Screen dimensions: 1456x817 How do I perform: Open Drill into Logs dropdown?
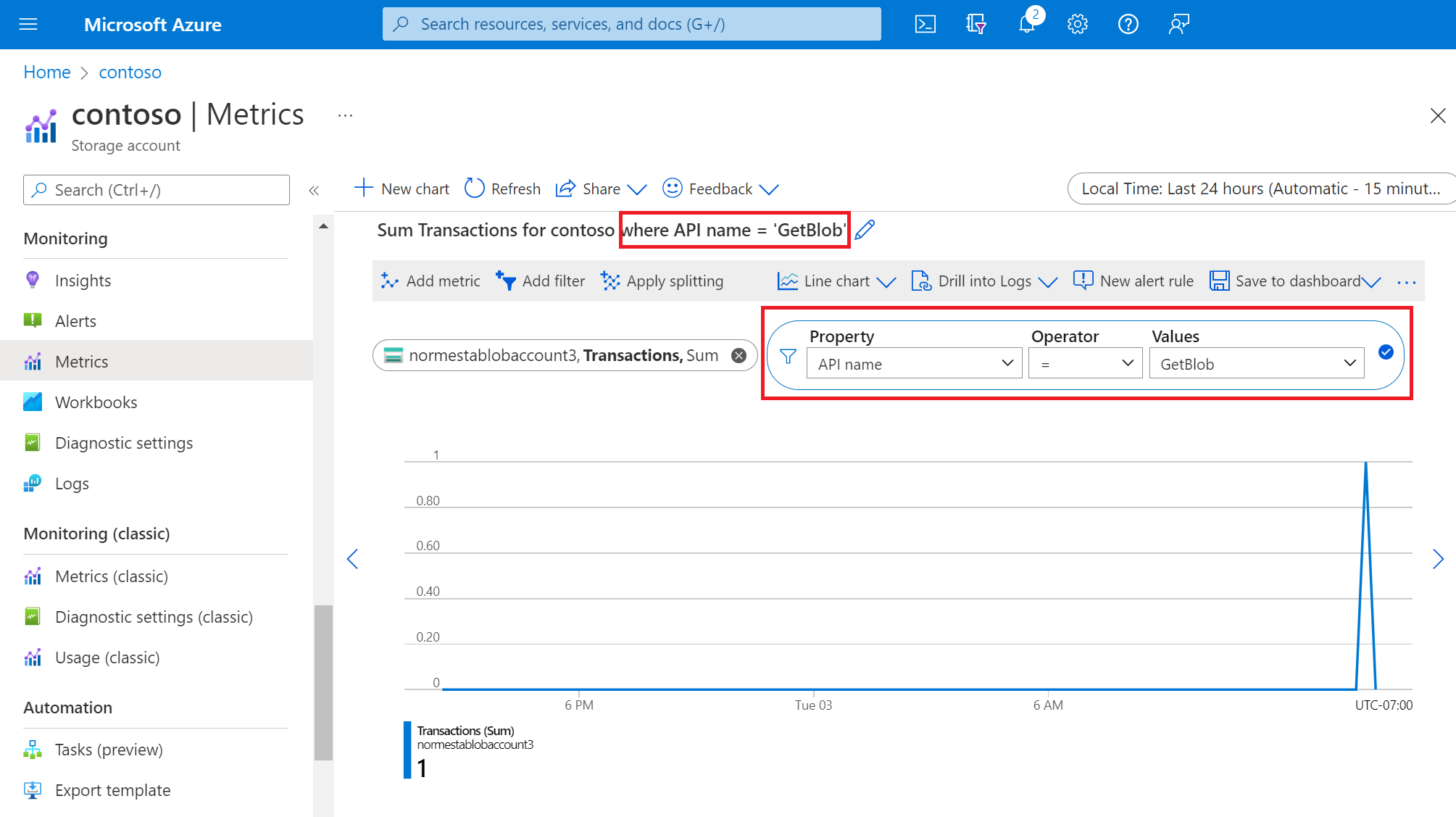click(984, 281)
